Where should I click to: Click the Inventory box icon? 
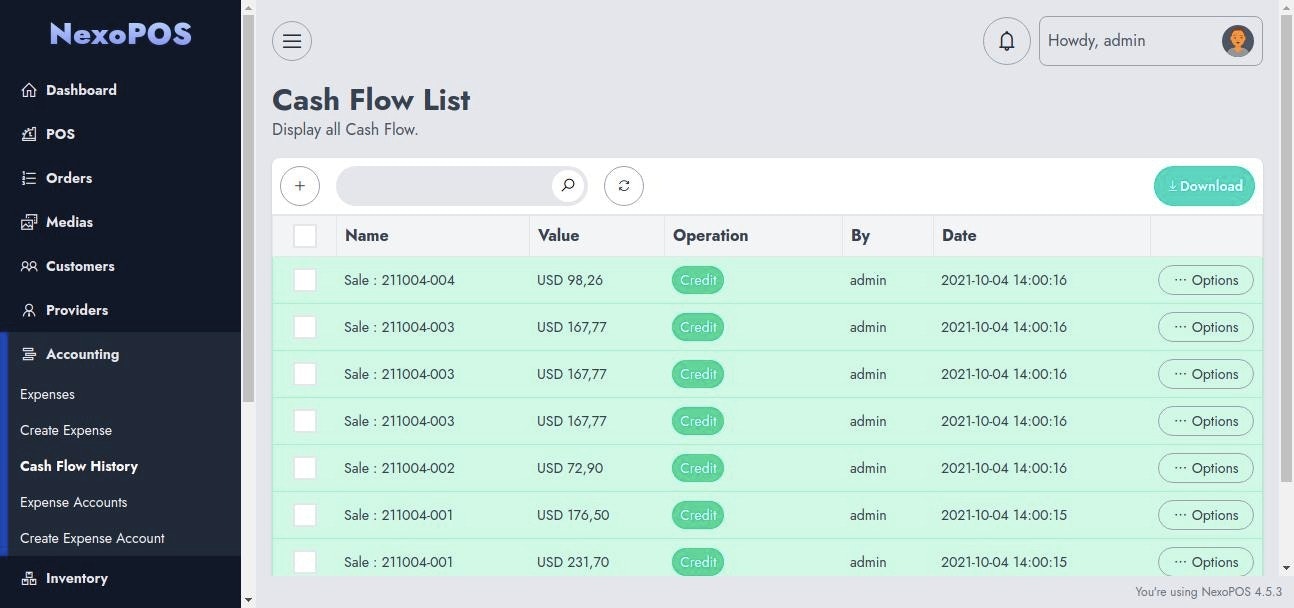(30, 578)
